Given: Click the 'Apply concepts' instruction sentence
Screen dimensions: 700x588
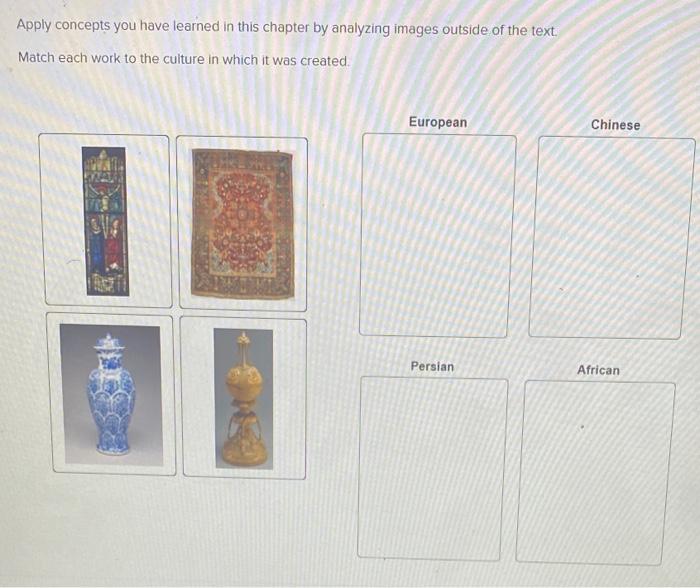Looking at the screenshot, I should (x=287, y=28).
